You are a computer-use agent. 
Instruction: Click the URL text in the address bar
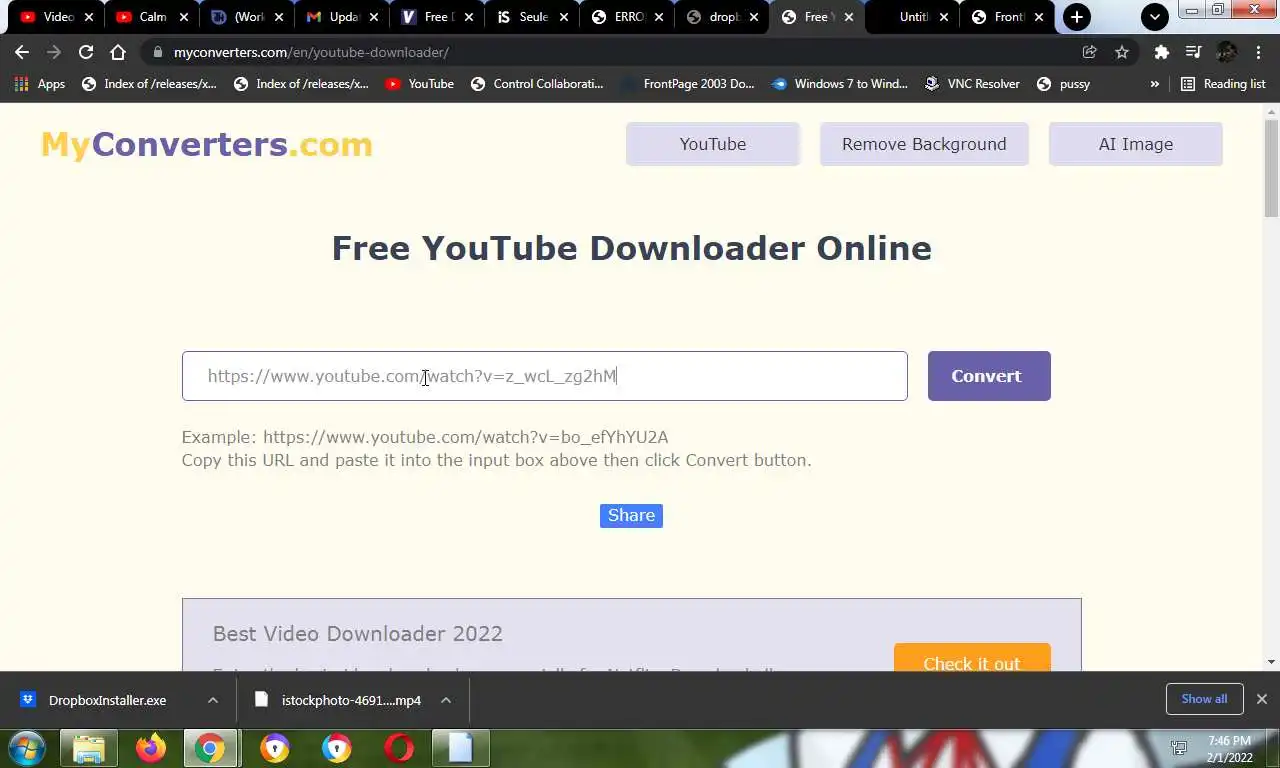tap(311, 52)
